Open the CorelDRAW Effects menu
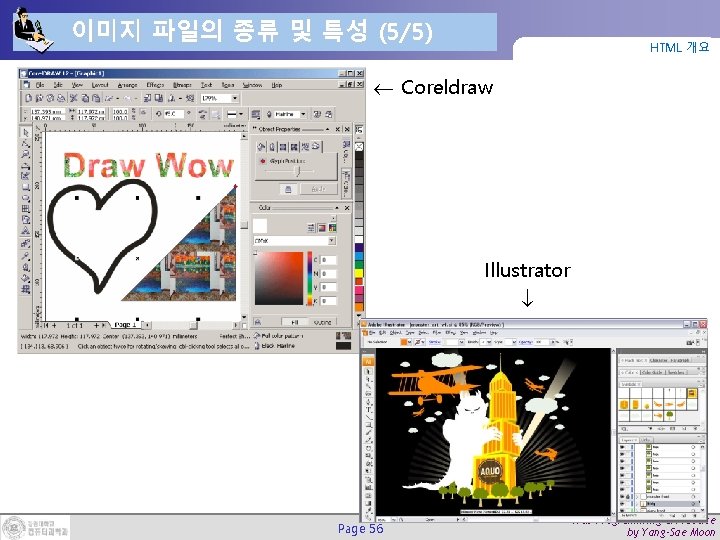 coord(155,85)
